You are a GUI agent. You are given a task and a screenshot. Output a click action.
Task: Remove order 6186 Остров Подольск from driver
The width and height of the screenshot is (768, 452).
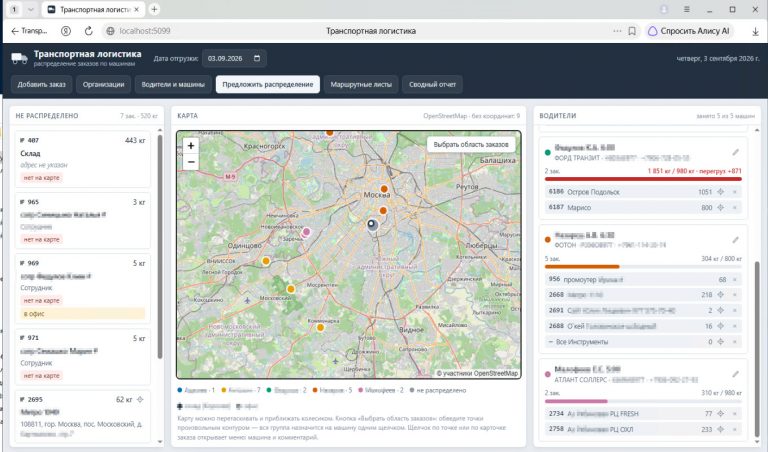pos(735,192)
